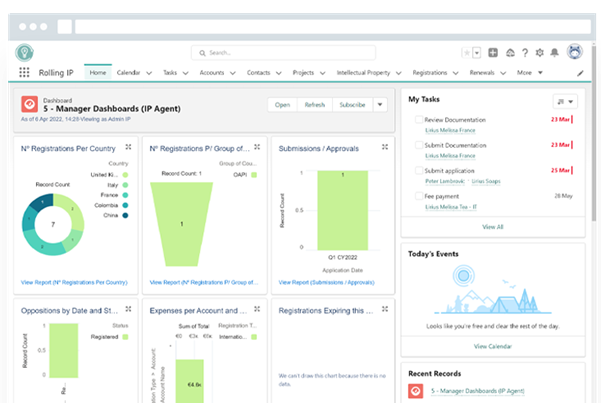Open the Projects tab

303,72
